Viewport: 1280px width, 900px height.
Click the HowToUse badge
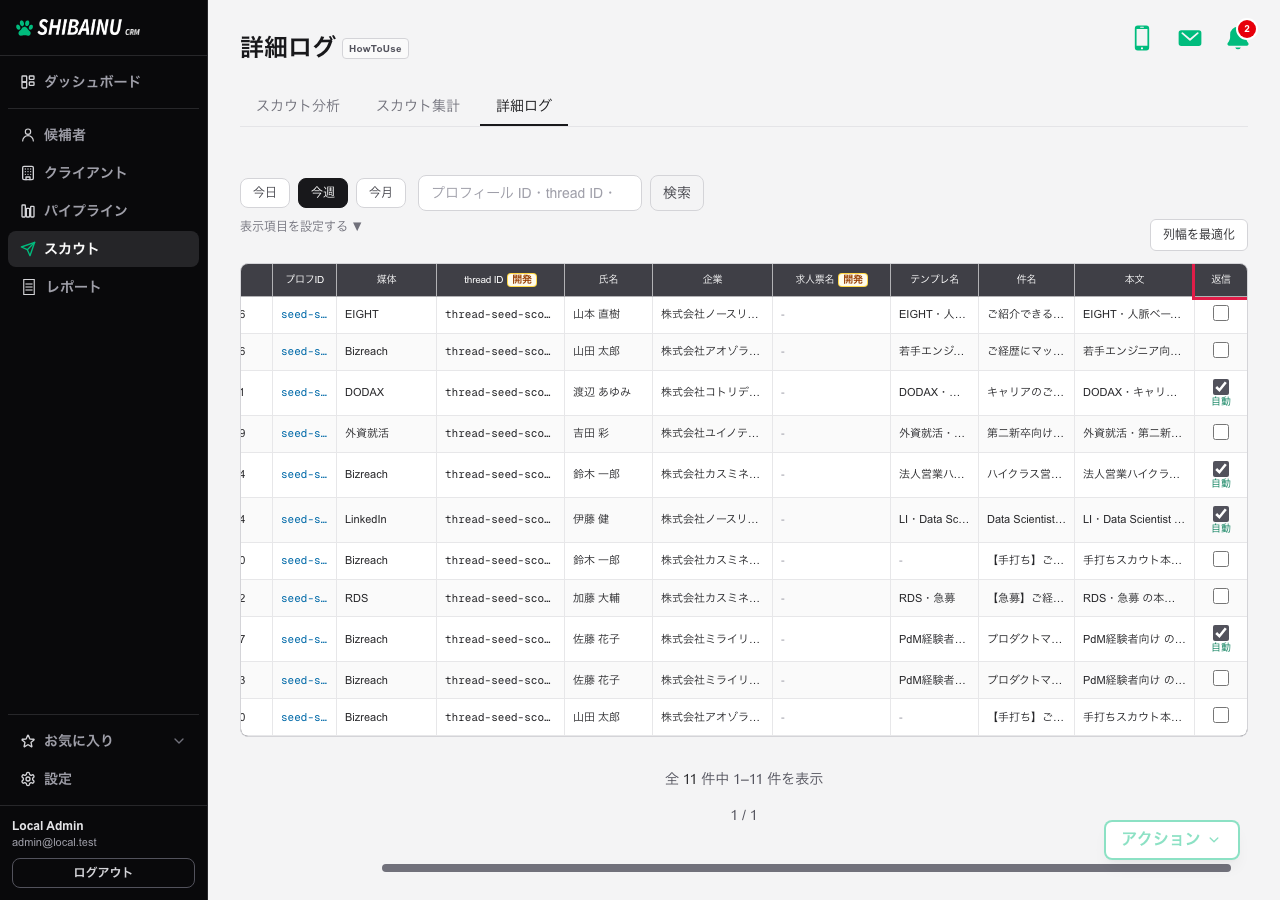pyautogui.click(x=375, y=48)
